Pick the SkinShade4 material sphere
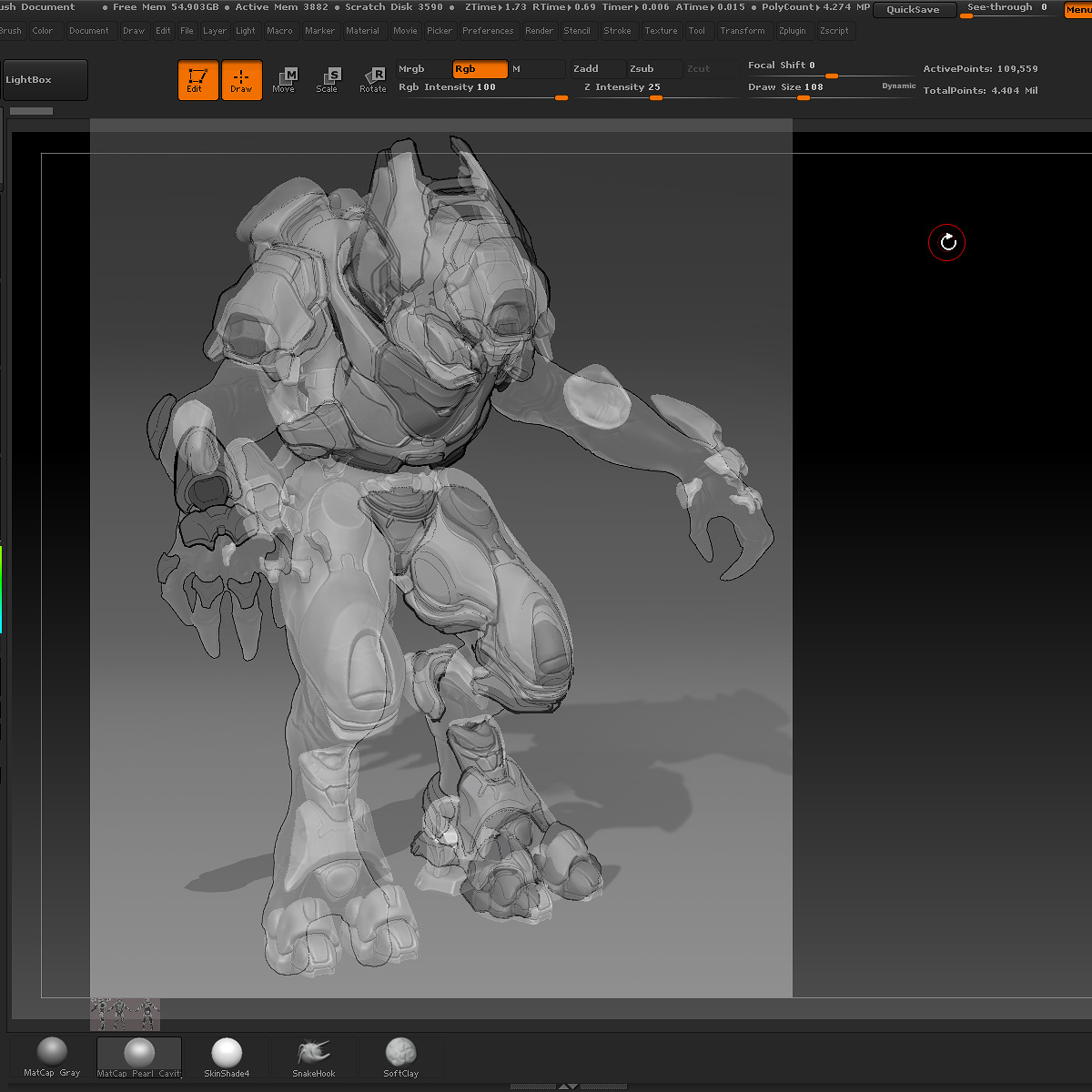 (x=227, y=1057)
